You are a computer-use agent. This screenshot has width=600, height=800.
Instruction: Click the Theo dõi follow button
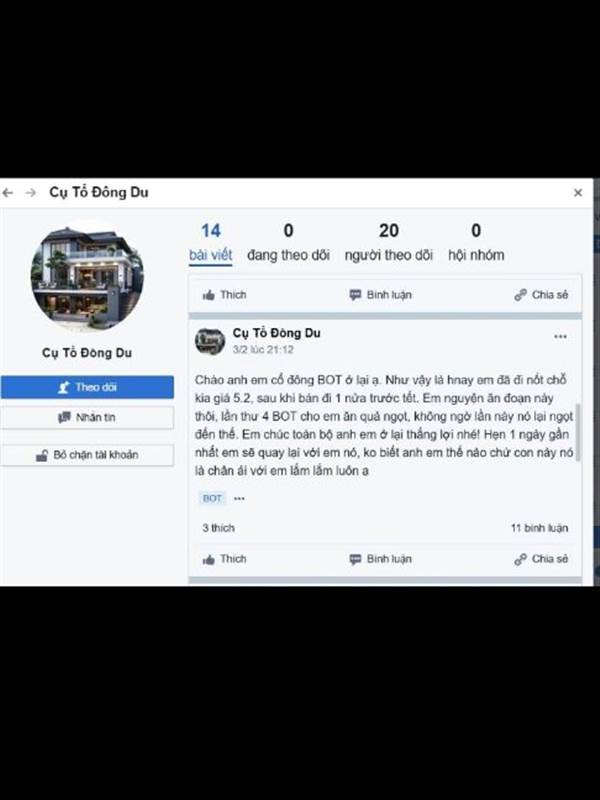pyautogui.click(x=87, y=387)
